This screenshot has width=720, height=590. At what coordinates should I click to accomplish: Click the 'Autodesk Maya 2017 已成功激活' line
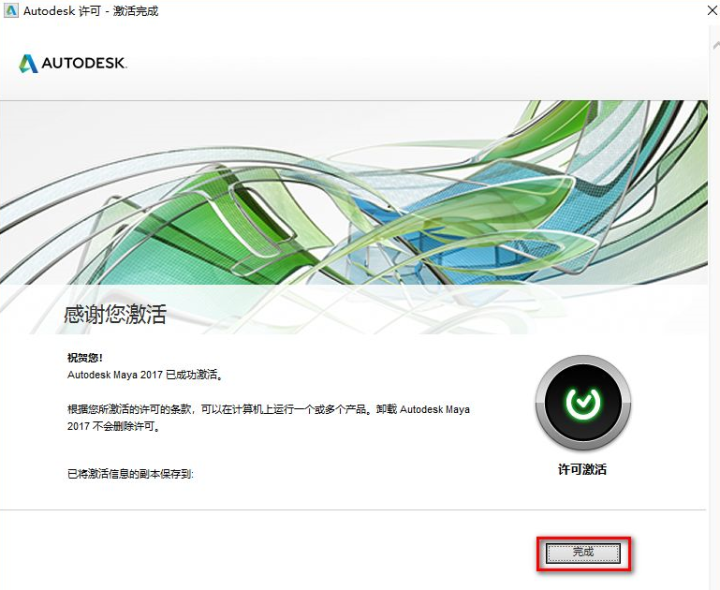(x=145, y=375)
